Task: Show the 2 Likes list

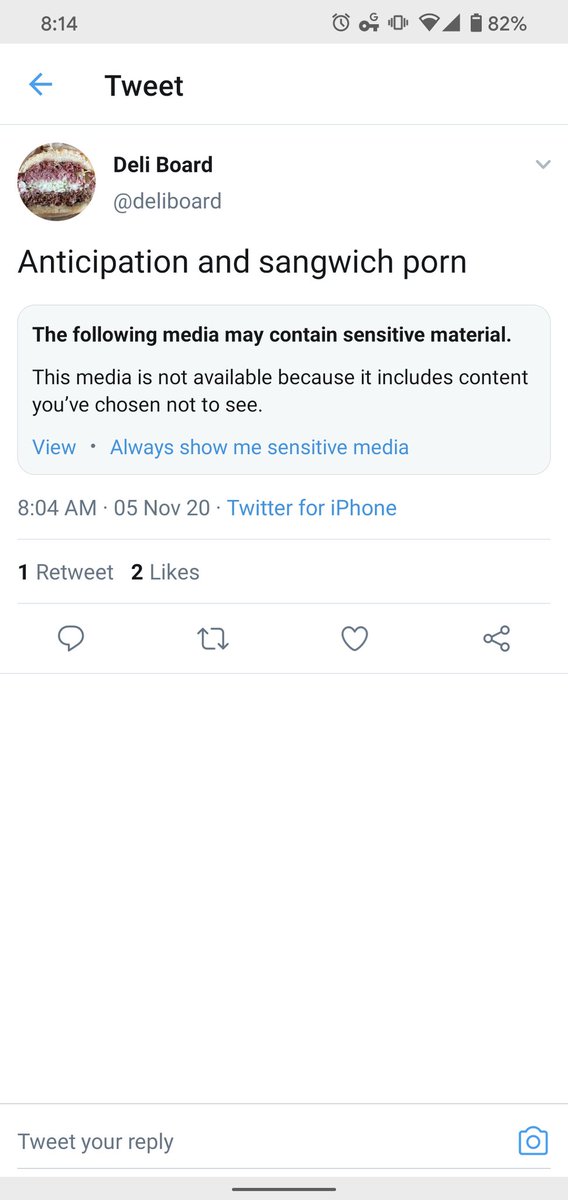Action: [x=165, y=572]
